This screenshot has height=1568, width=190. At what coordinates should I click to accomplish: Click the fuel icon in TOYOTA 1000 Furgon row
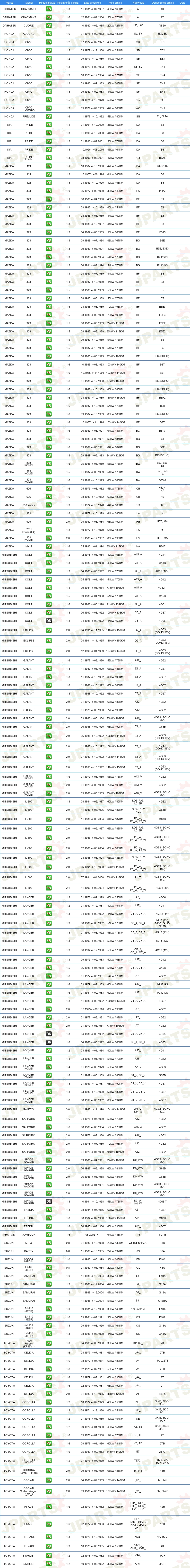pos(49,1343)
